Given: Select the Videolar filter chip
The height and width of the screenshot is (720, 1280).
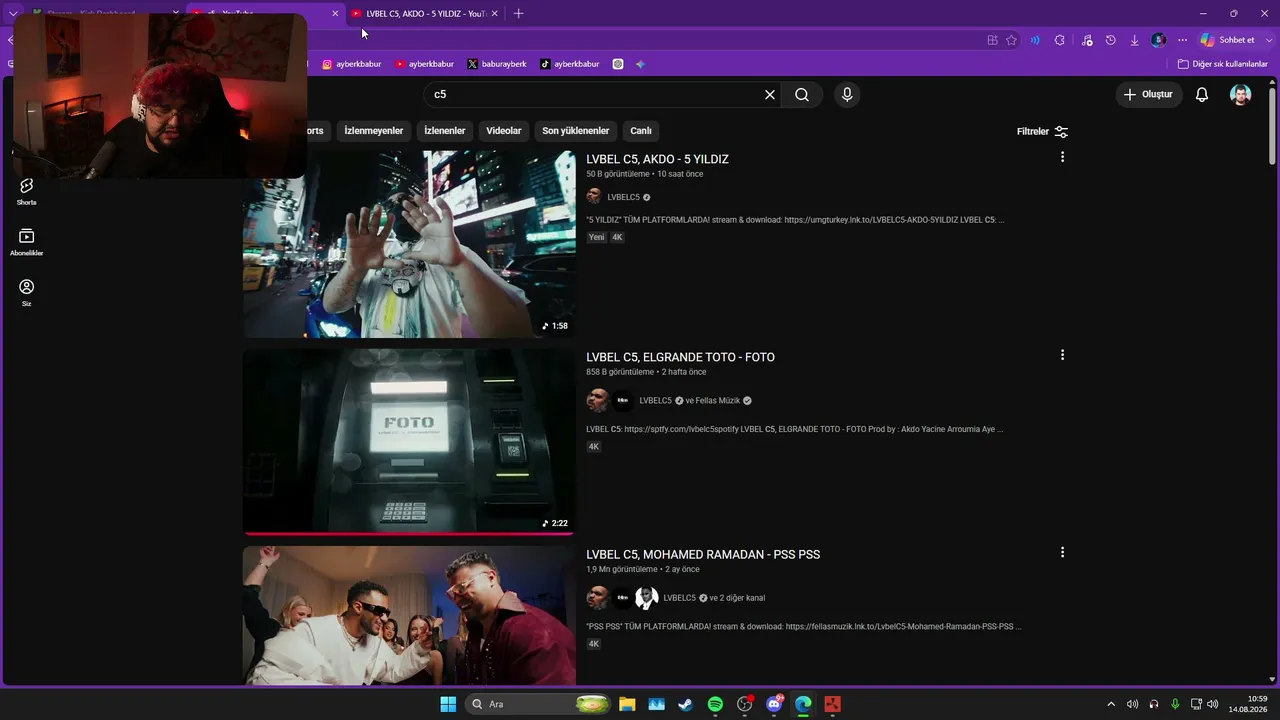Looking at the screenshot, I should [504, 131].
